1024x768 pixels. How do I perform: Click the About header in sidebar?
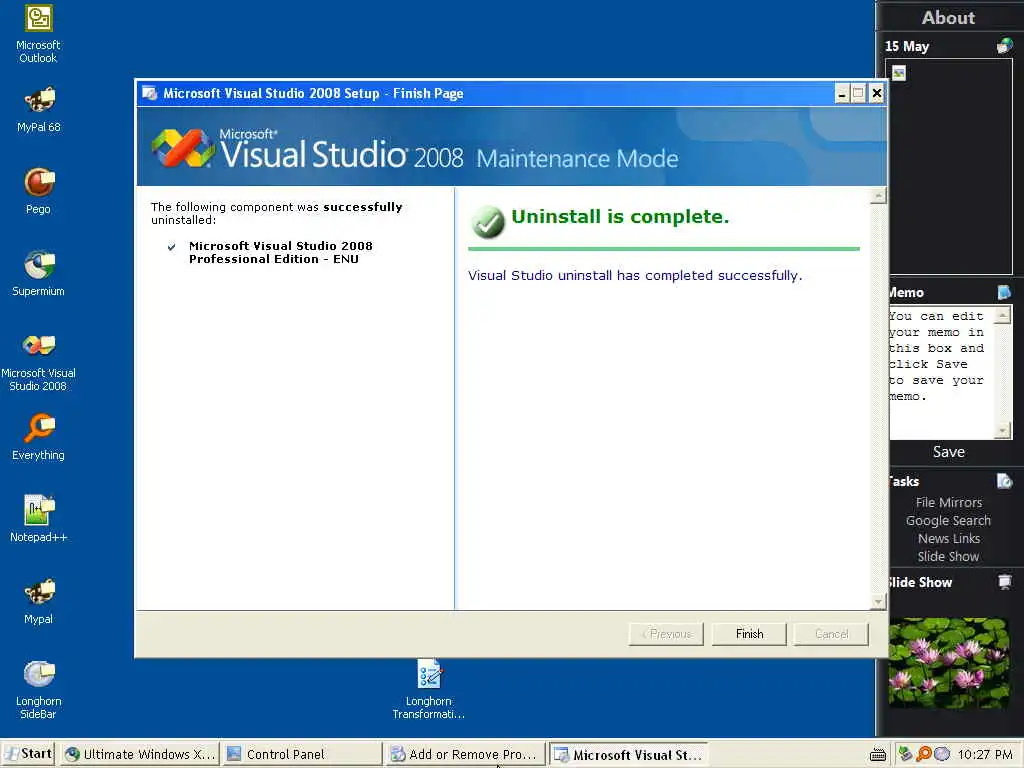pos(948,18)
